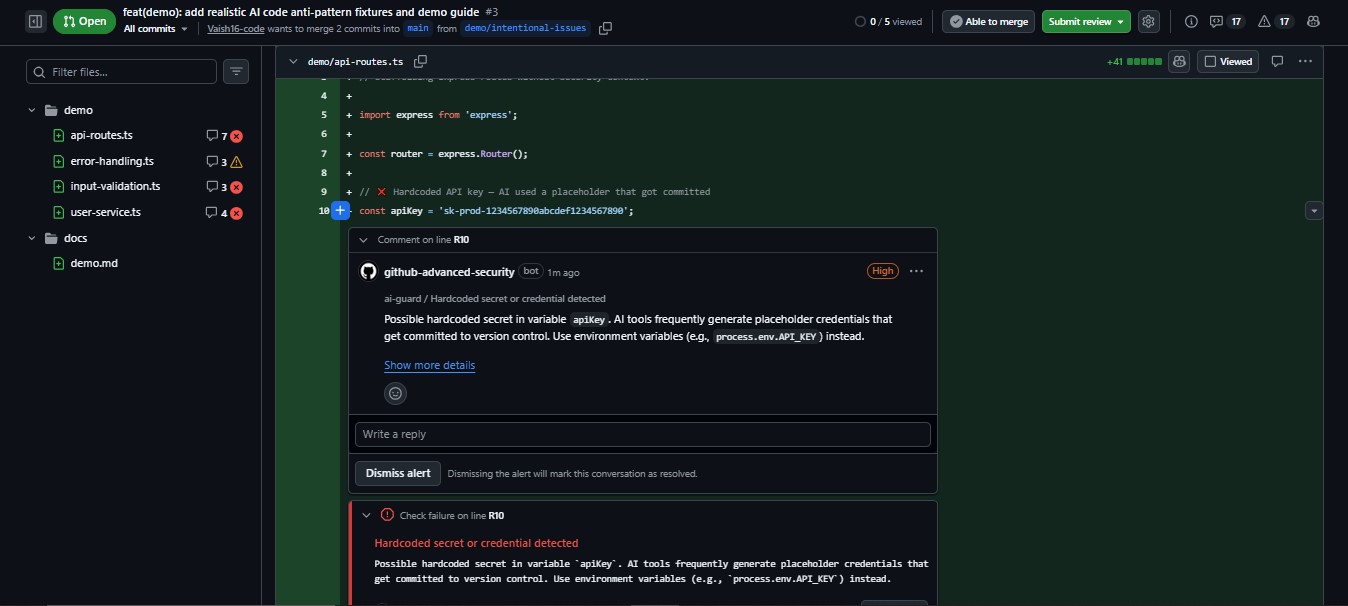This screenshot has width=1348, height=606.
Task: Open the pull request info icon
Action: [1191, 21]
